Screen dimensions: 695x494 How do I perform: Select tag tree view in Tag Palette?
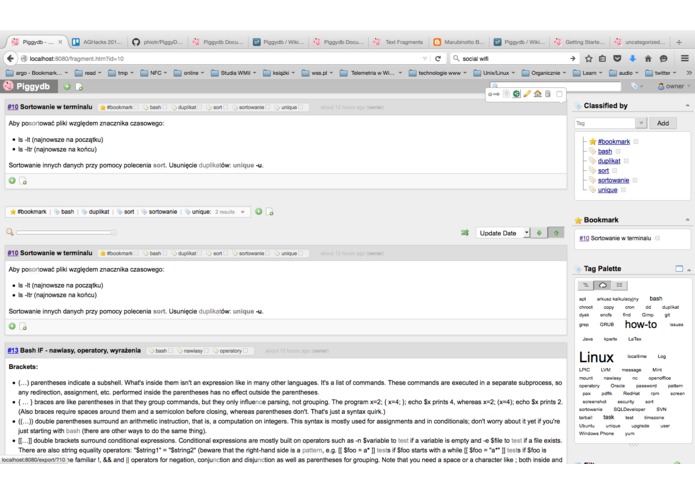[586, 285]
